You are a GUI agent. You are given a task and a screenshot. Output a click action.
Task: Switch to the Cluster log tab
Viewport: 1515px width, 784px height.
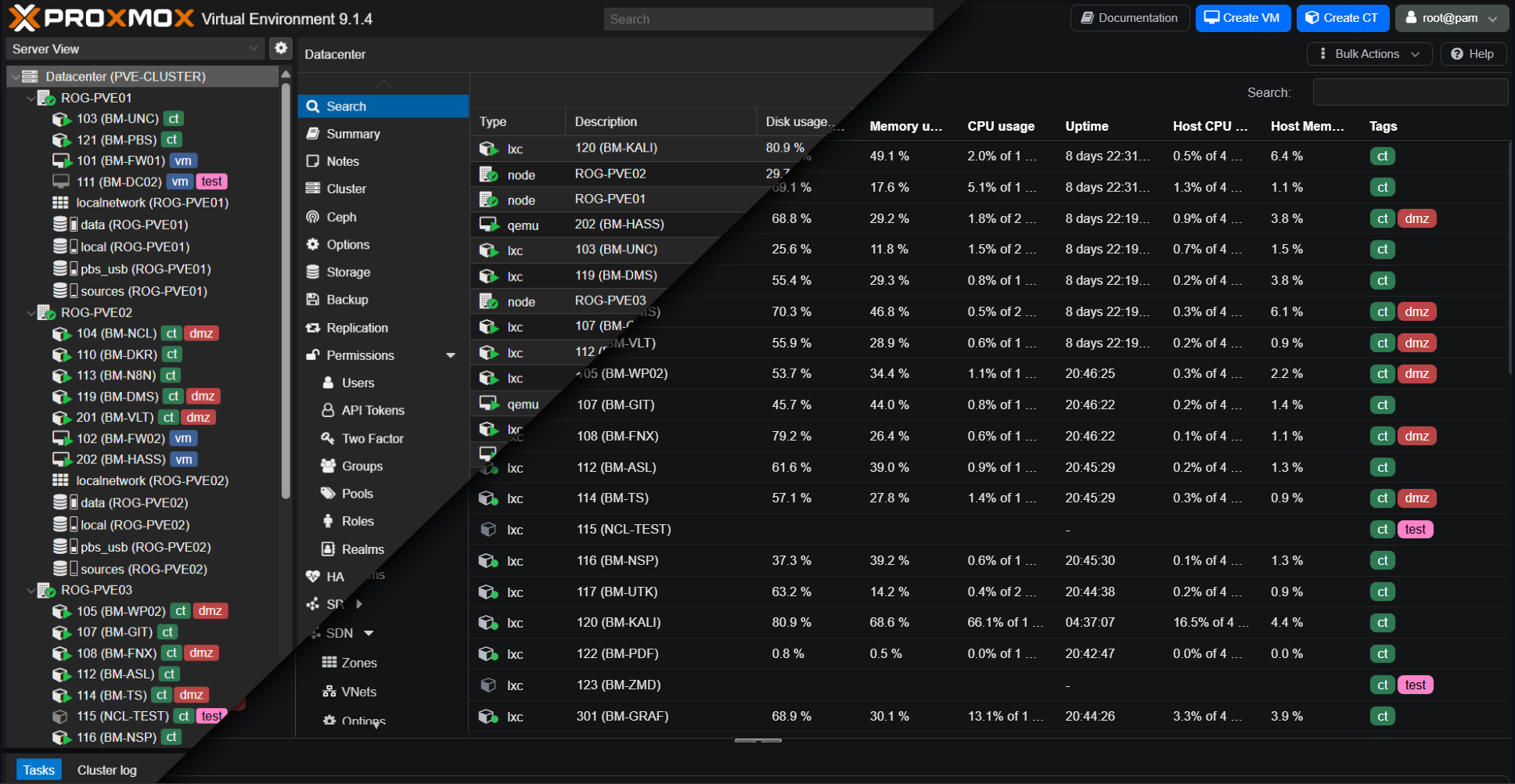tap(106, 770)
